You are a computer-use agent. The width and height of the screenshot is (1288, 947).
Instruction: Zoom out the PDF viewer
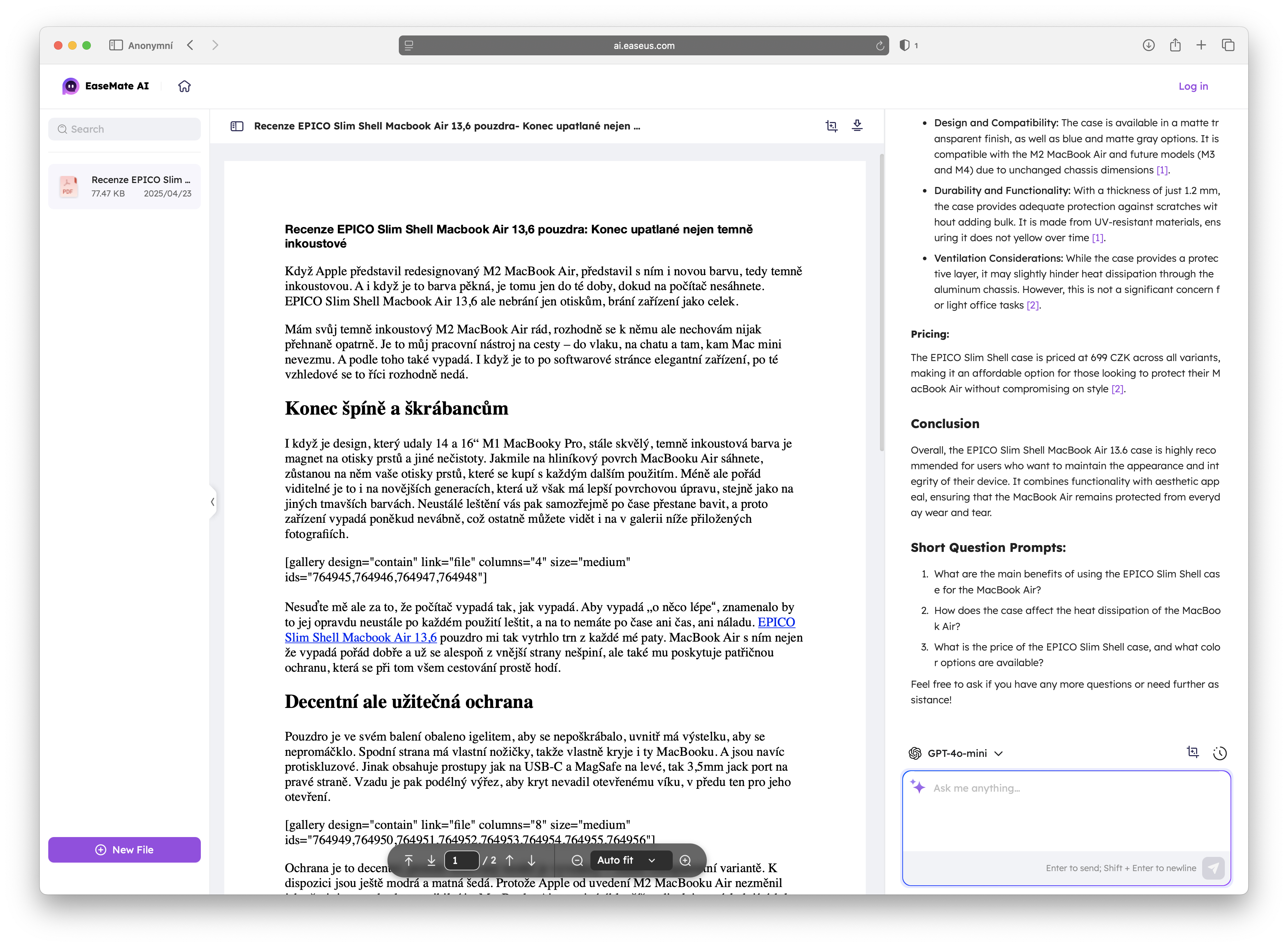pos(577,860)
